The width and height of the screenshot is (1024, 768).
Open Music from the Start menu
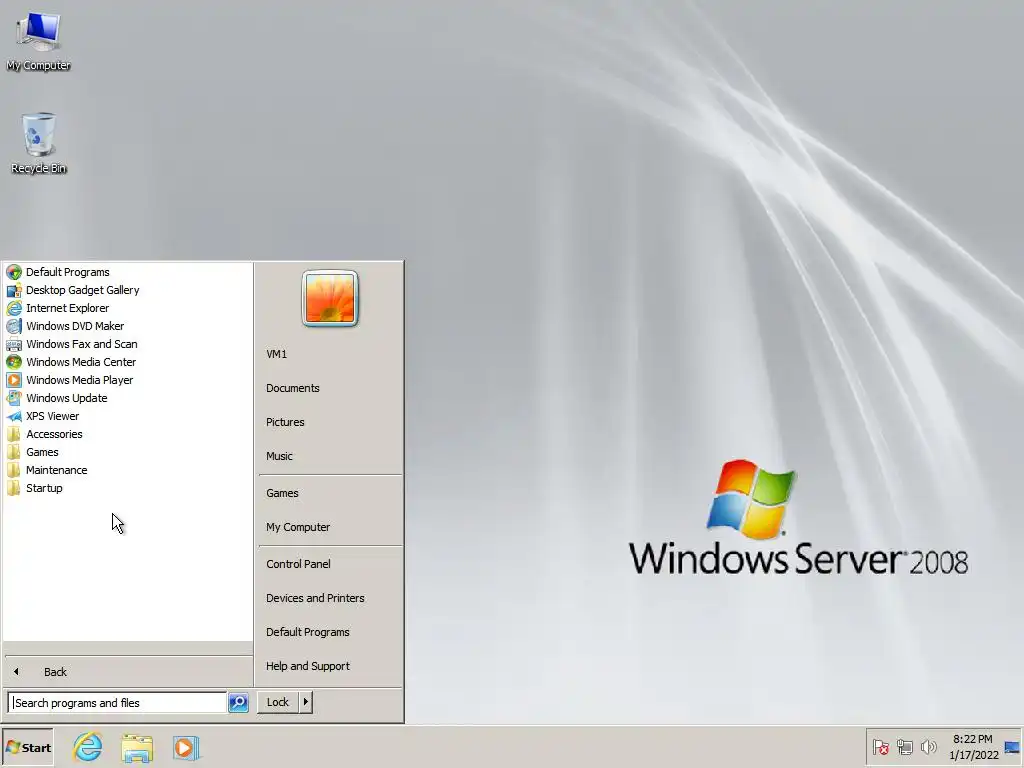point(280,456)
